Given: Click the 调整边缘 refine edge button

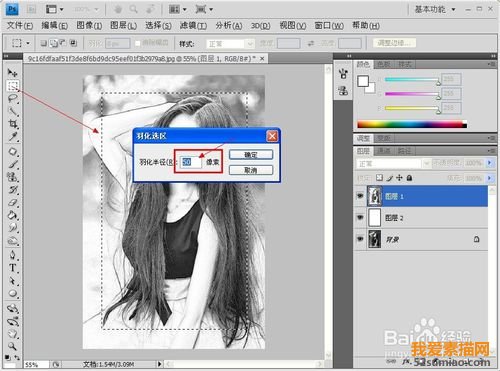Looking at the screenshot, I should [x=395, y=43].
